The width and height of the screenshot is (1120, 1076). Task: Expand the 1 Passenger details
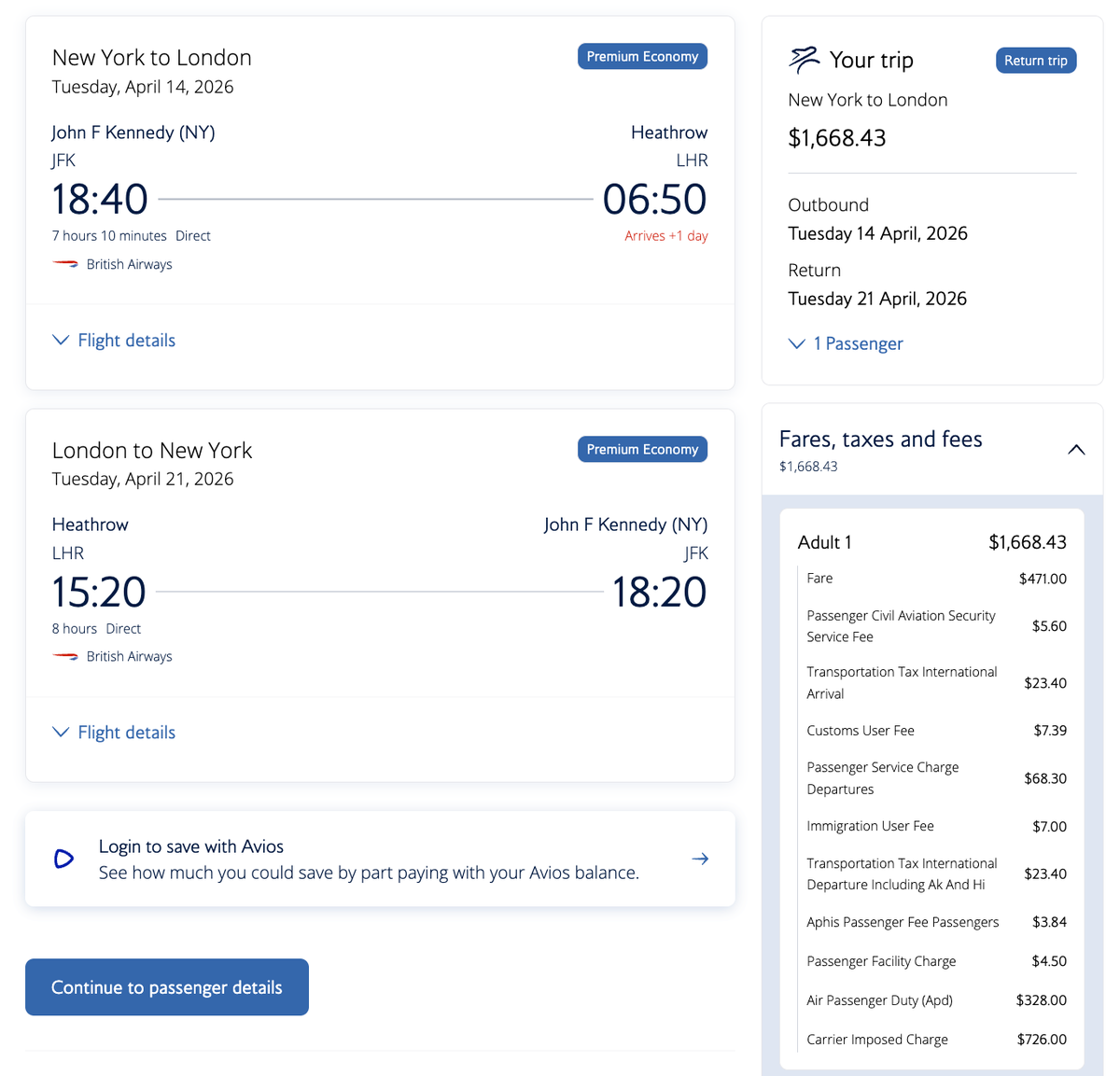tap(845, 343)
